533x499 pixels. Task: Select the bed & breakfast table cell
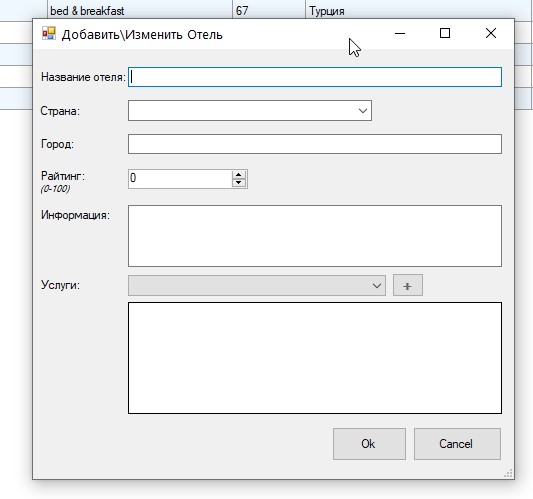[140, 11]
